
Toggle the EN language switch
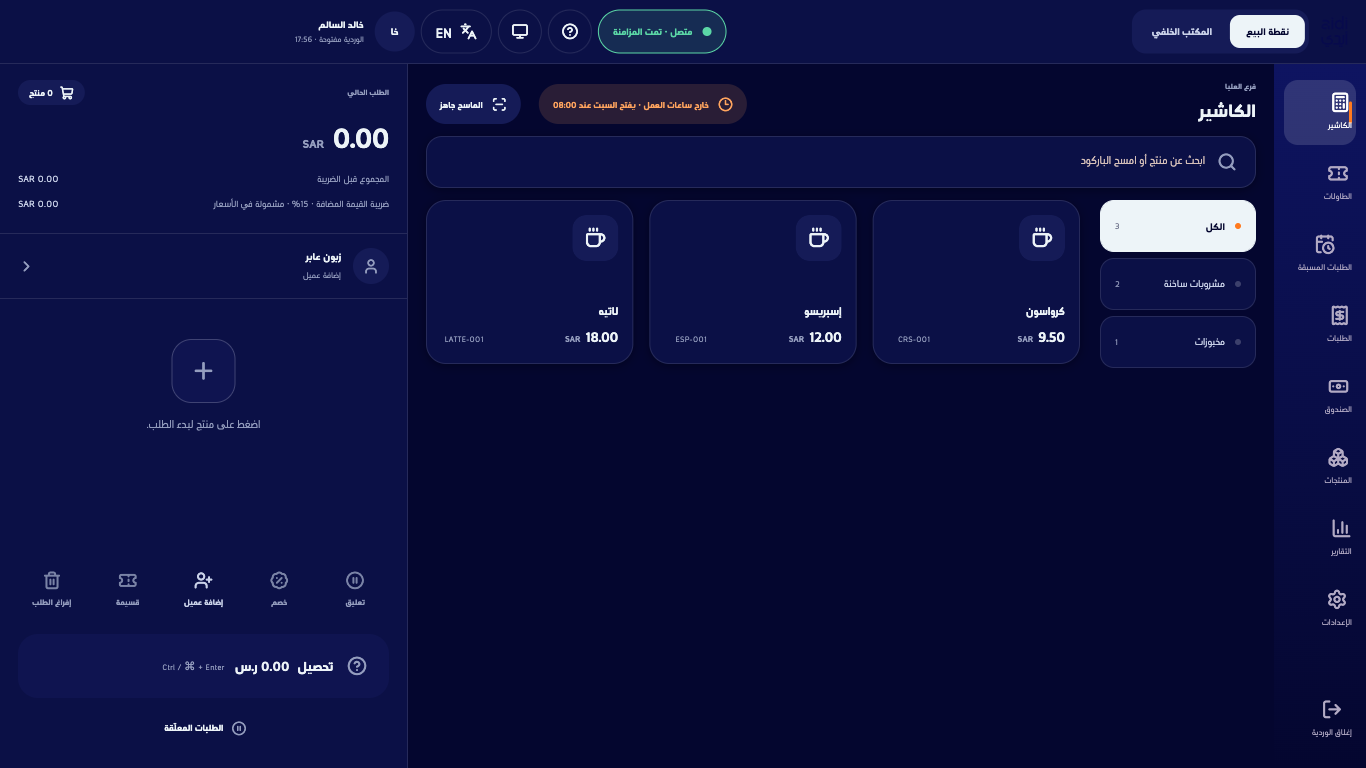456,31
